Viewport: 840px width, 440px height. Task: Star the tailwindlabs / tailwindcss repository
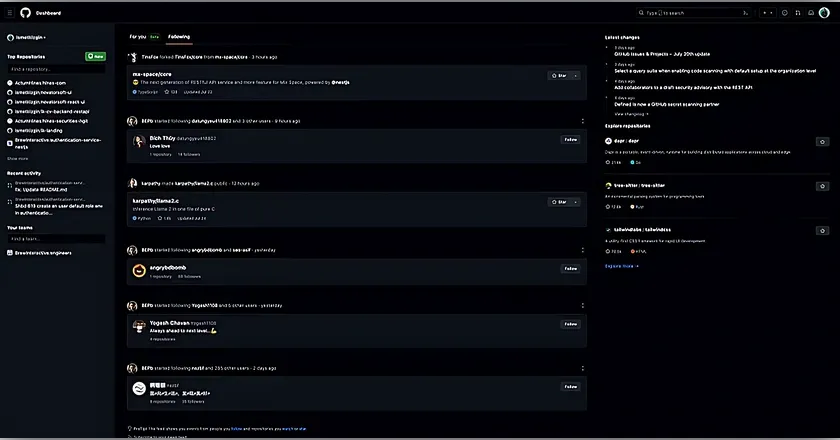[x=822, y=231]
